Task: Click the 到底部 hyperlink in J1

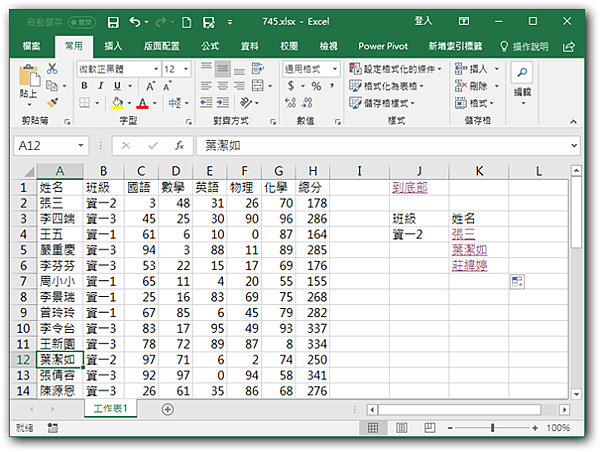Action: click(x=410, y=188)
